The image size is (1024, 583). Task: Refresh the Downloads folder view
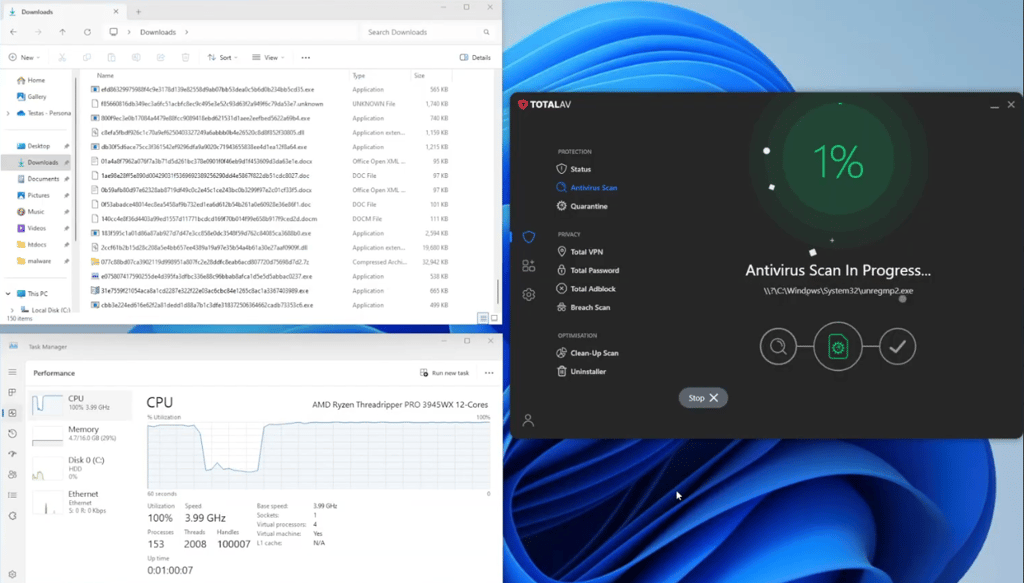[87, 32]
